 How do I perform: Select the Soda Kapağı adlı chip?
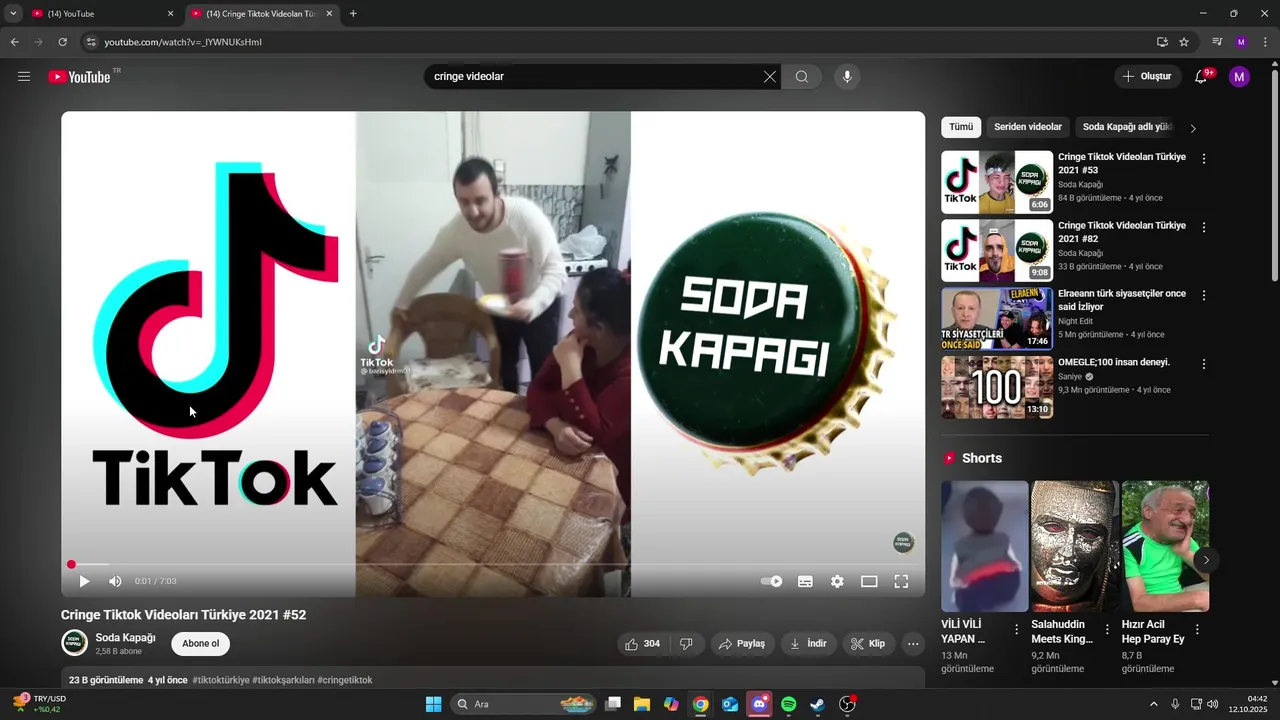[1127, 127]
